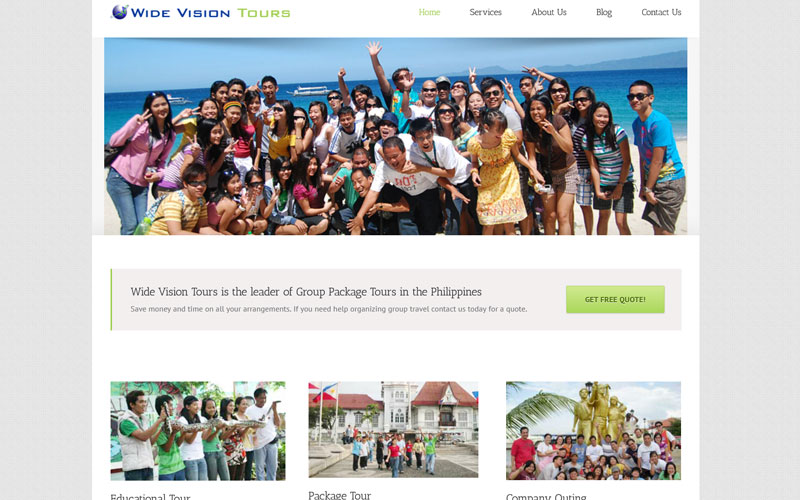This screenshot has width=800, height=500.
Task: Open the Blog page link
Action: (x=604, y=12)
